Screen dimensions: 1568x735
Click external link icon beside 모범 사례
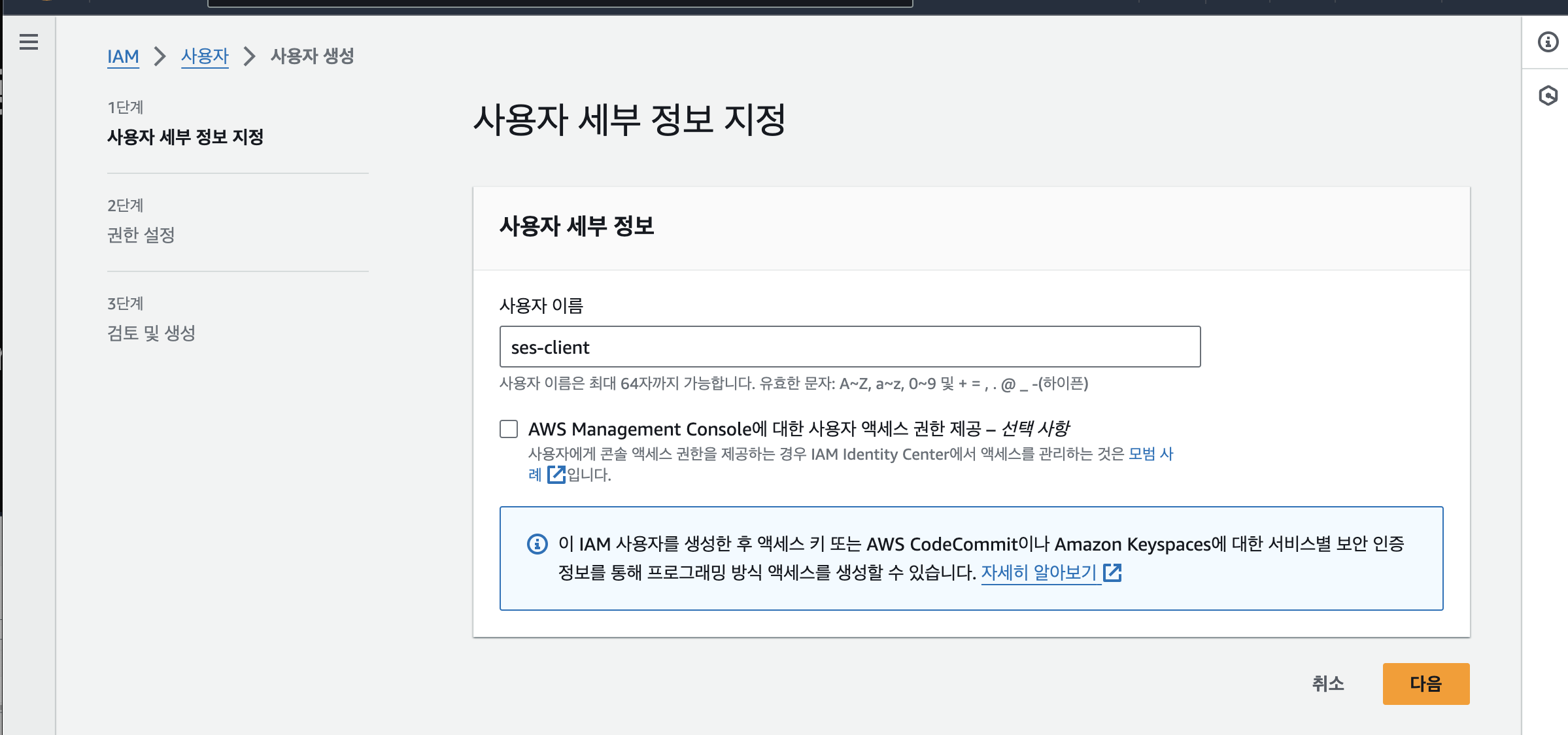(556, 474)
